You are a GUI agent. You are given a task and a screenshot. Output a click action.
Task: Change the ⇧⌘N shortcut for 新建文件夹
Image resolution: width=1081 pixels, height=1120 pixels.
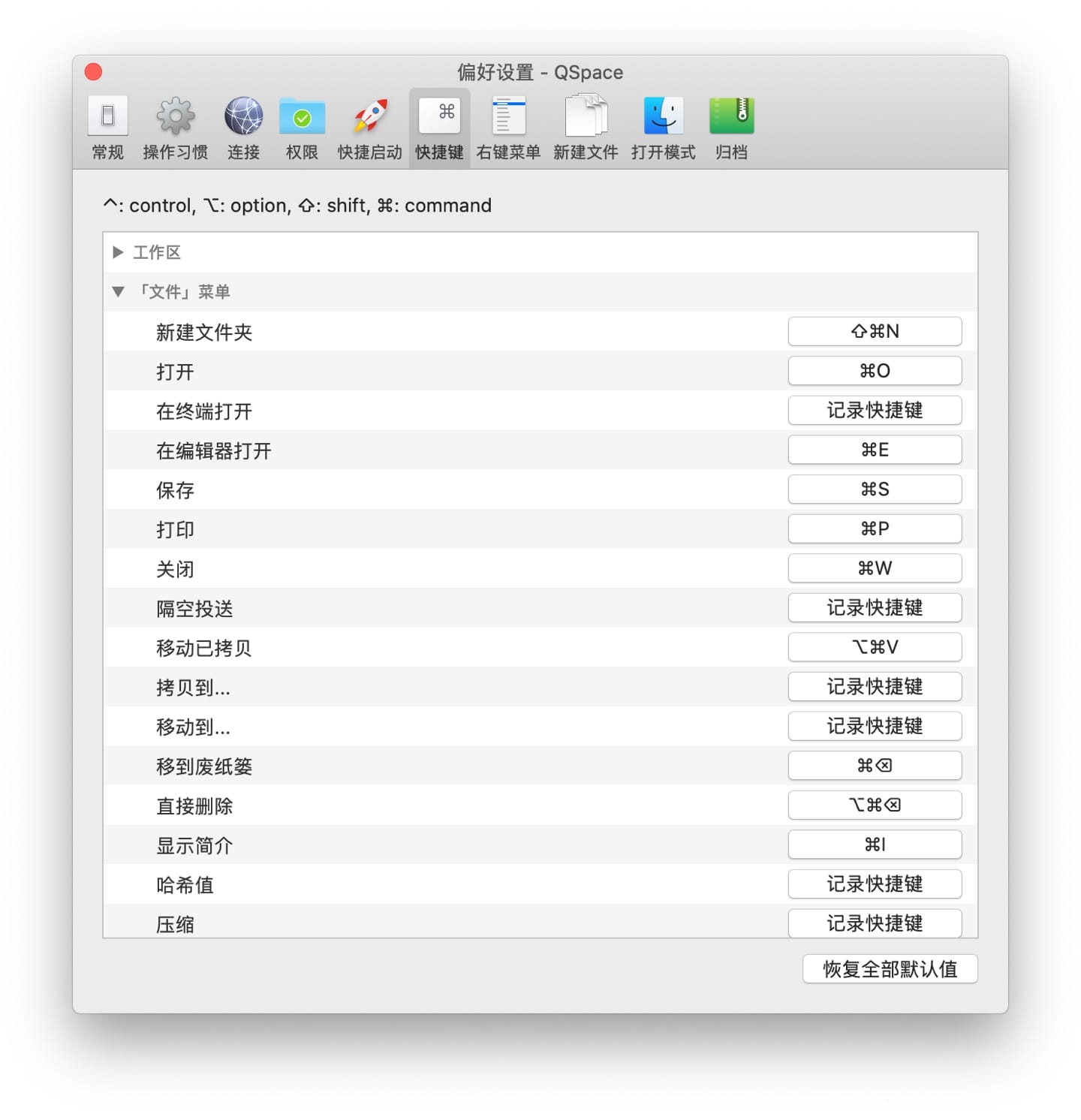click(x=875, y=331)
